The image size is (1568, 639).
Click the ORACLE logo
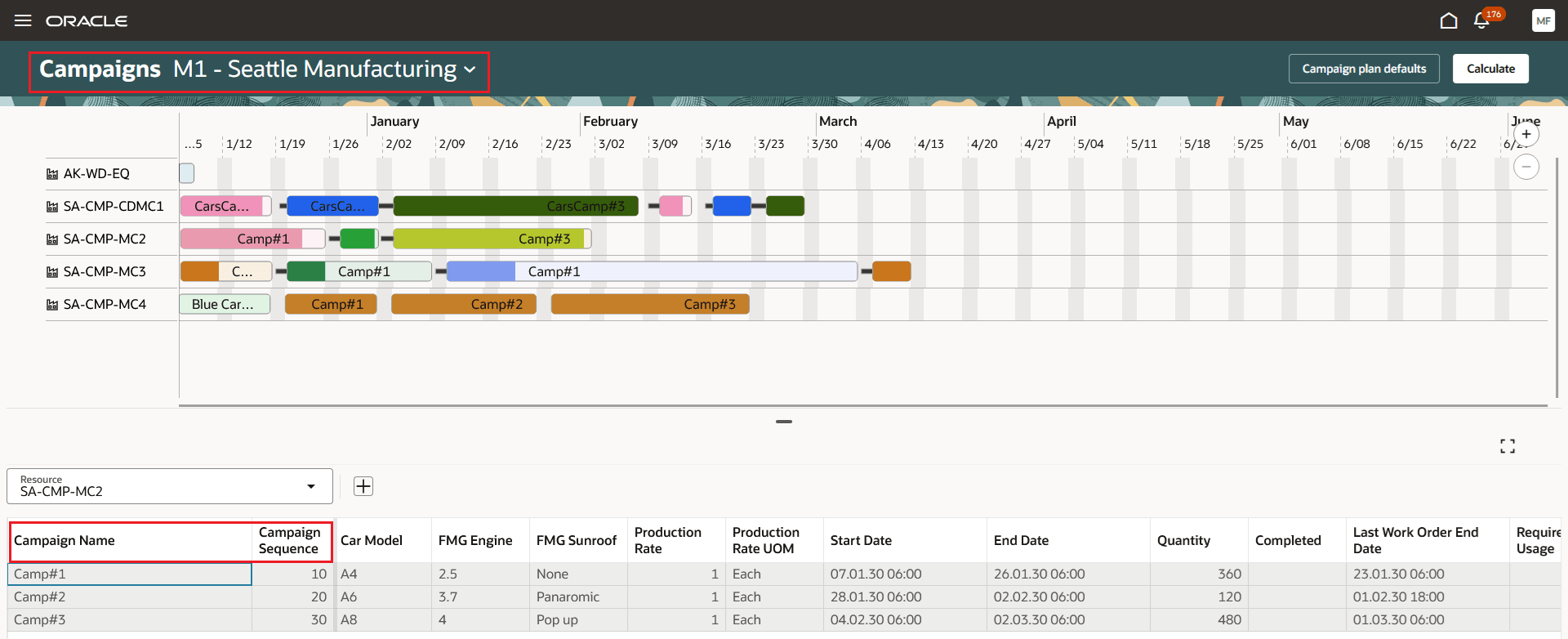coord(87,20)
